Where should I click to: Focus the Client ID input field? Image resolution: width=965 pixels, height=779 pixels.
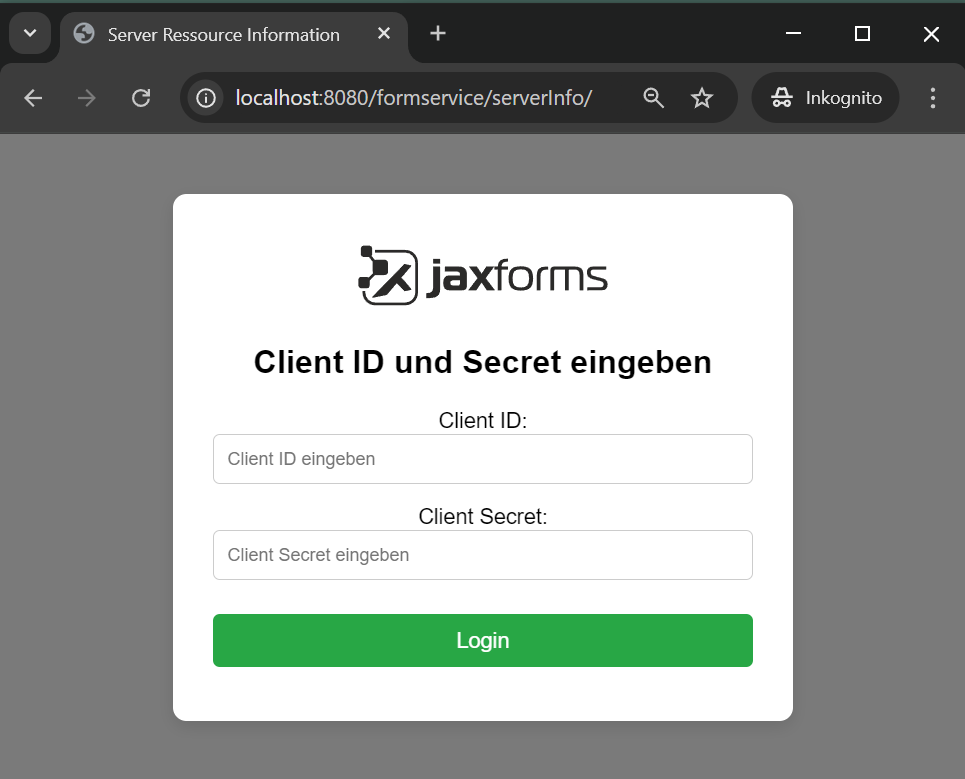(x=482, y=459)
